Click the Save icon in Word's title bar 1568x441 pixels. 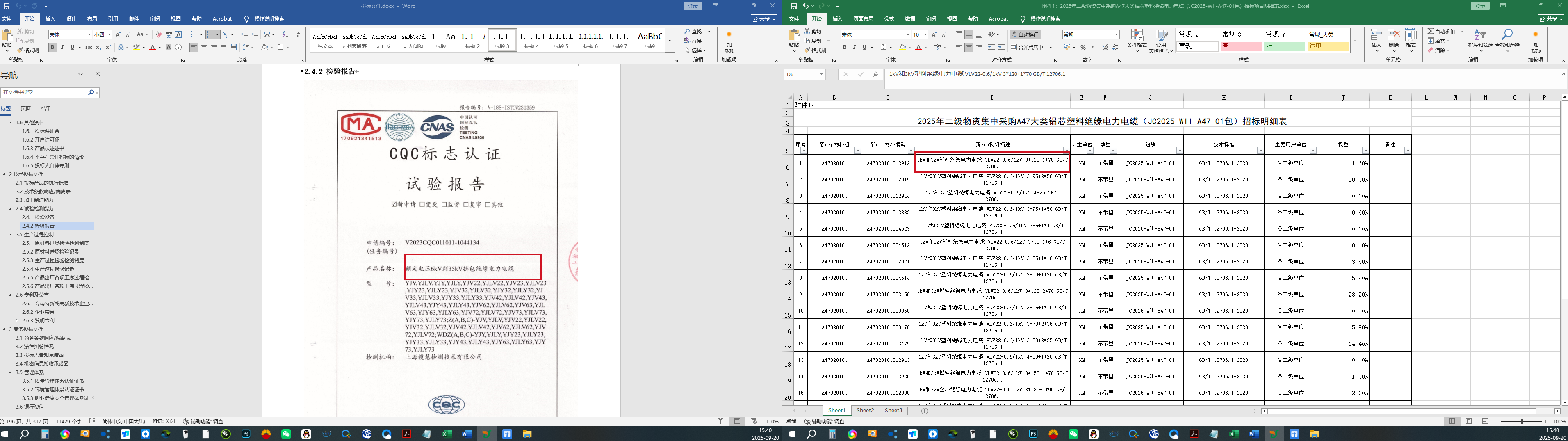tap(6, 6)
